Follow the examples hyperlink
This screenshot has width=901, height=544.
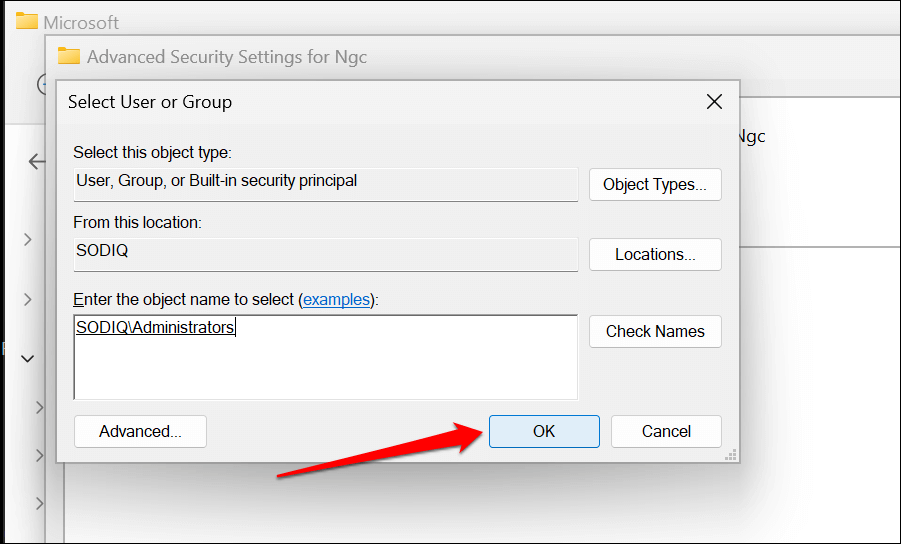[336, 300]
